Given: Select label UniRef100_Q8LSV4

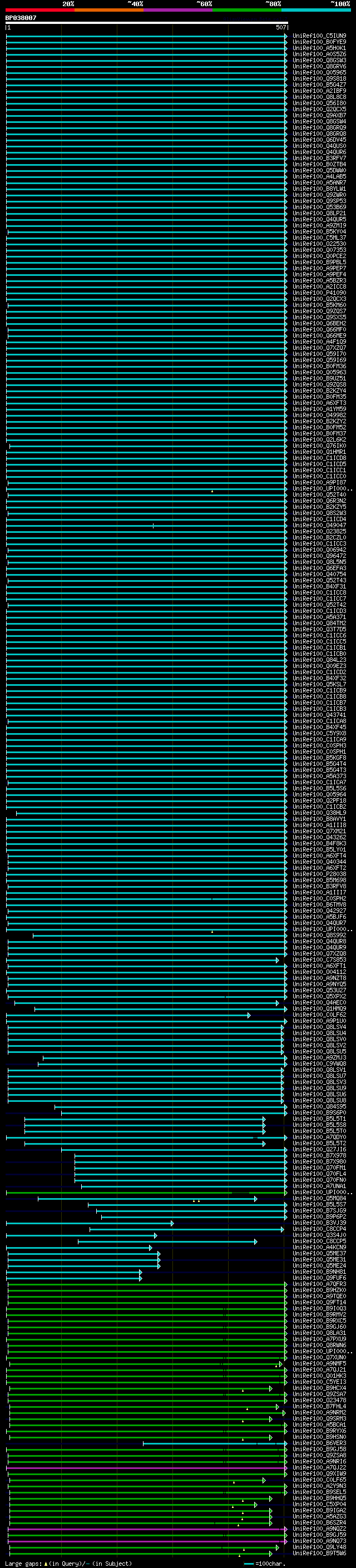Looking at the screenshot, I should (319, 1027).
